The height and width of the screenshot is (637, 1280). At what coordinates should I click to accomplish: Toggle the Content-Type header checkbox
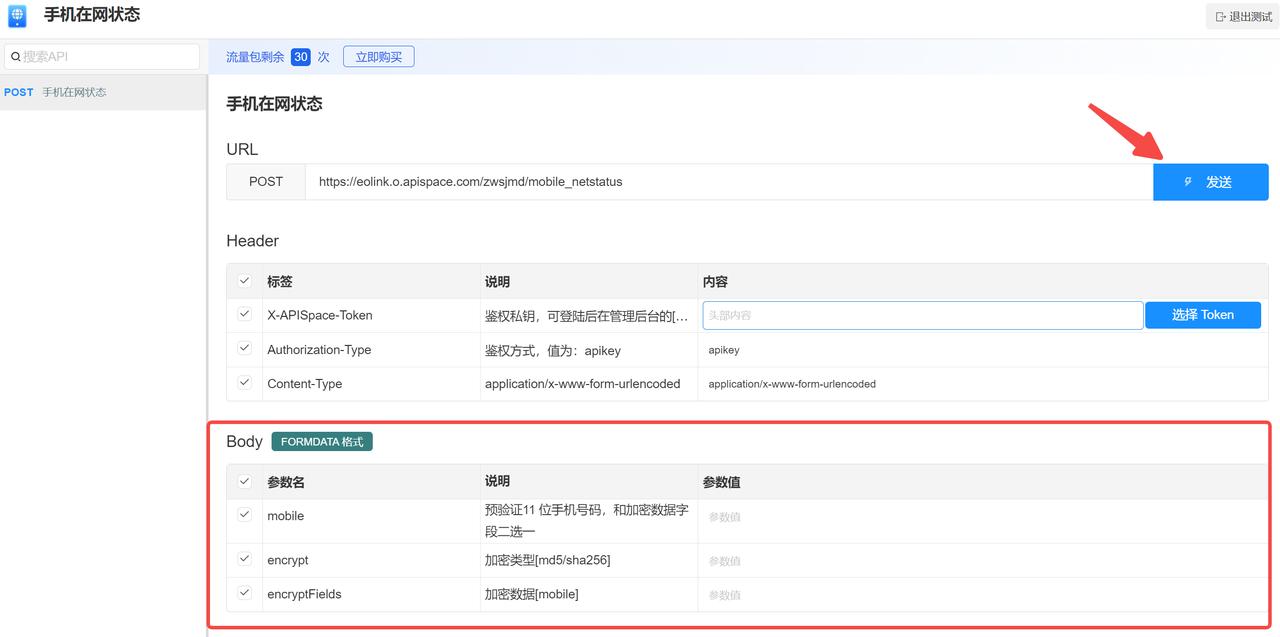click(243, 383)
